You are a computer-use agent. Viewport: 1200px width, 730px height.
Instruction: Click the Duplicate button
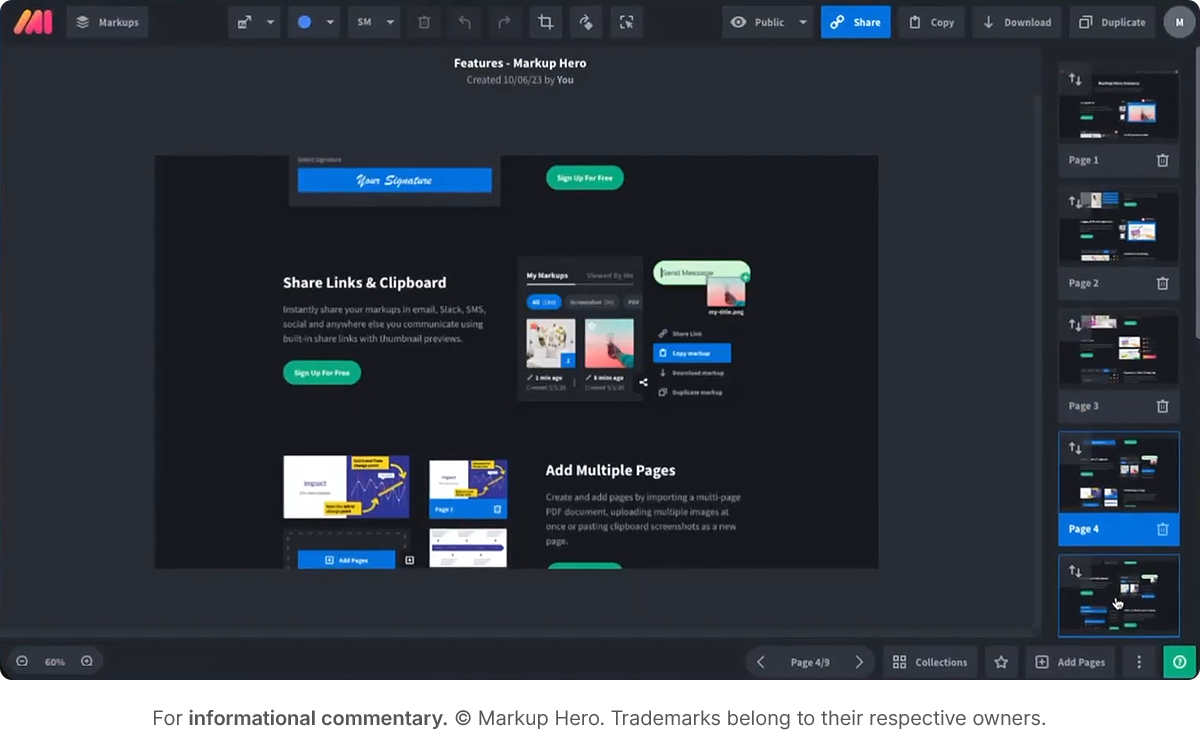tap(1113, 22)
